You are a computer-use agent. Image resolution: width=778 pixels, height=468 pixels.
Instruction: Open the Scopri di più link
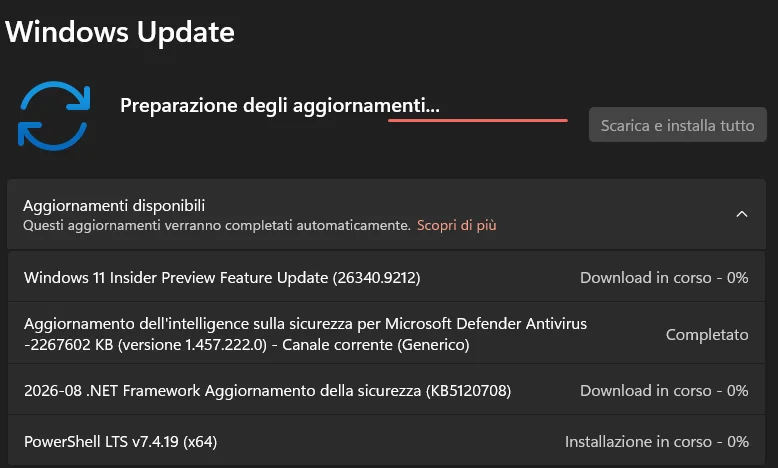click(x=456, y=225)
